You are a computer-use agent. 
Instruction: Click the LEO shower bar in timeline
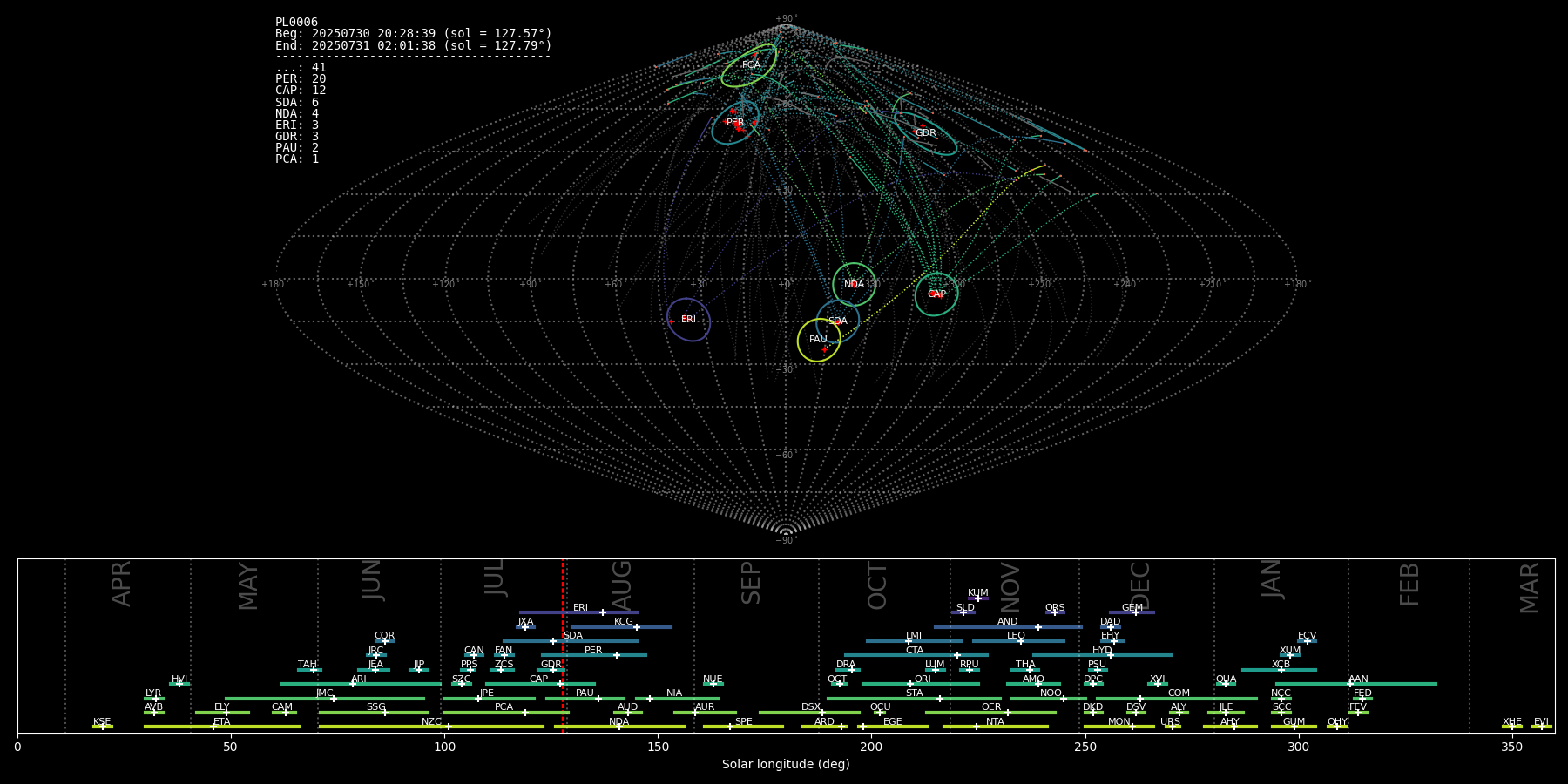point(1018,641)
